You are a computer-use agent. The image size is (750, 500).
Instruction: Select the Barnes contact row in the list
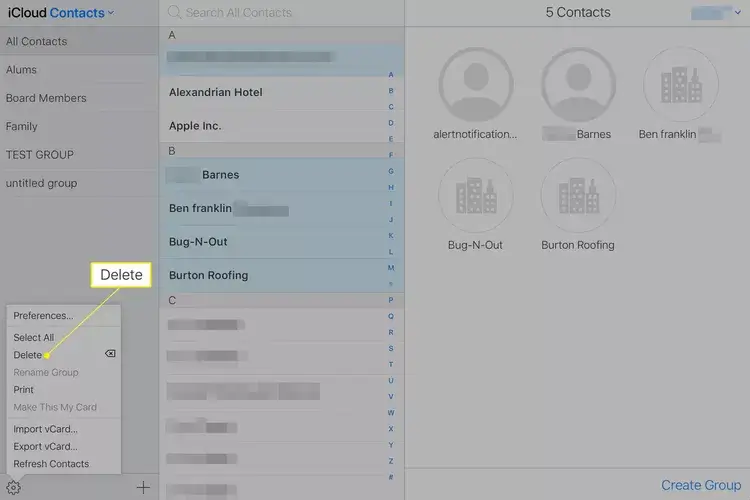(282, 175)
